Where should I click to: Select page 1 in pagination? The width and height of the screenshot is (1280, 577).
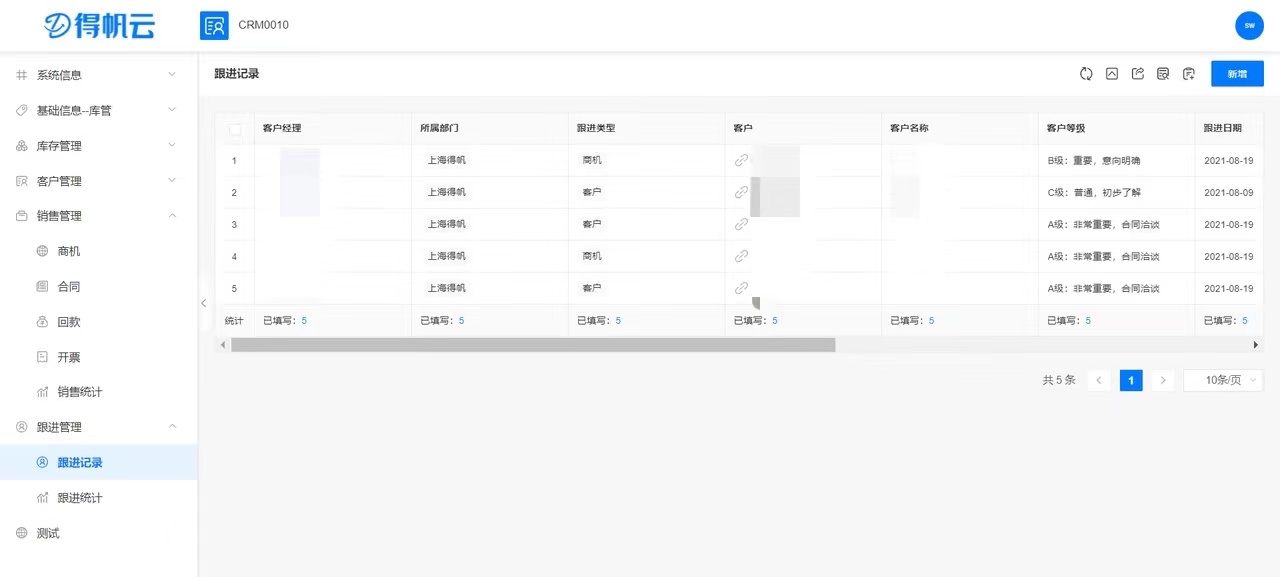tap(1131, 380)
